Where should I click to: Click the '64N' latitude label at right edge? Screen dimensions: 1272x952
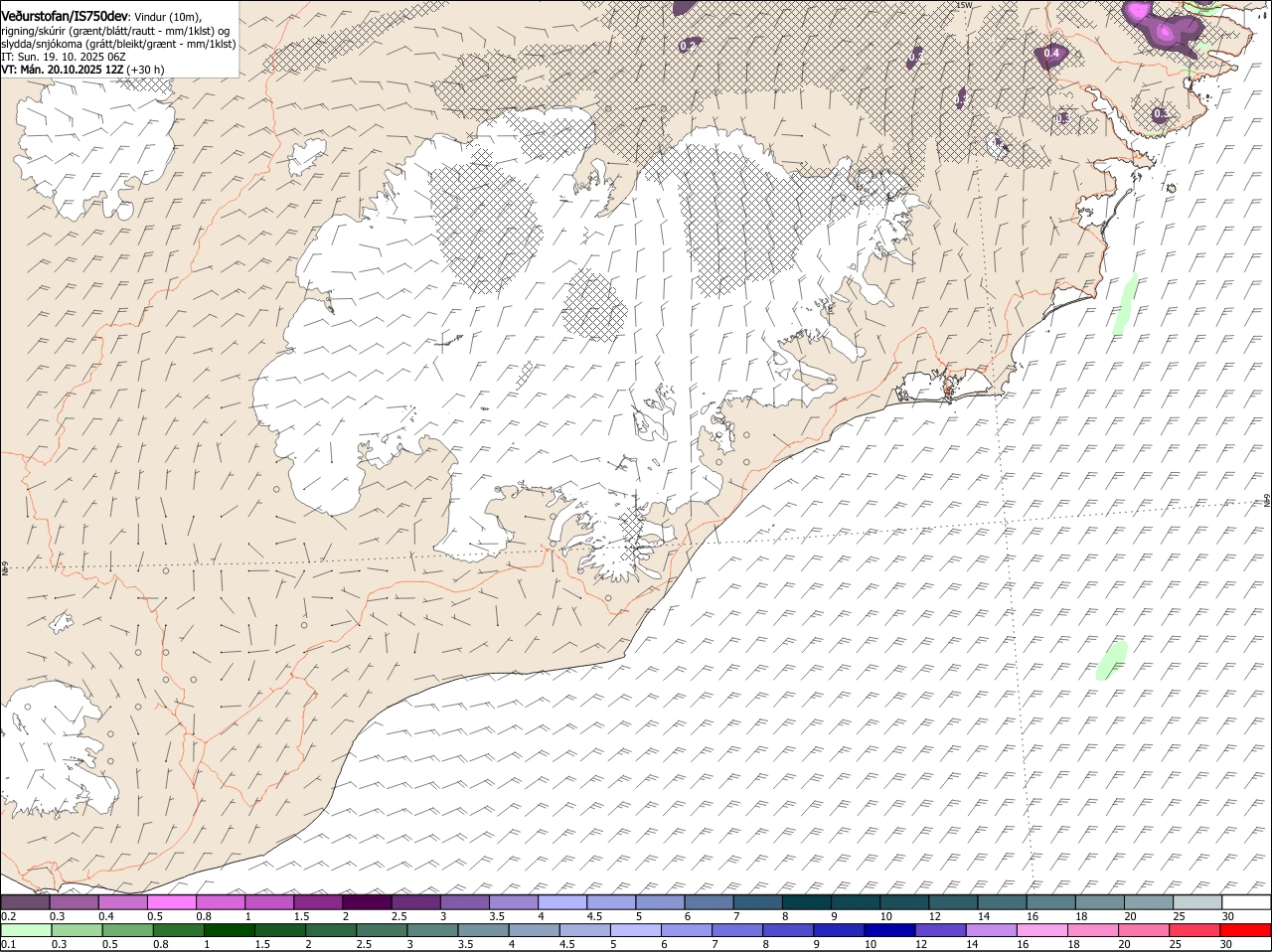(1267, 501)
